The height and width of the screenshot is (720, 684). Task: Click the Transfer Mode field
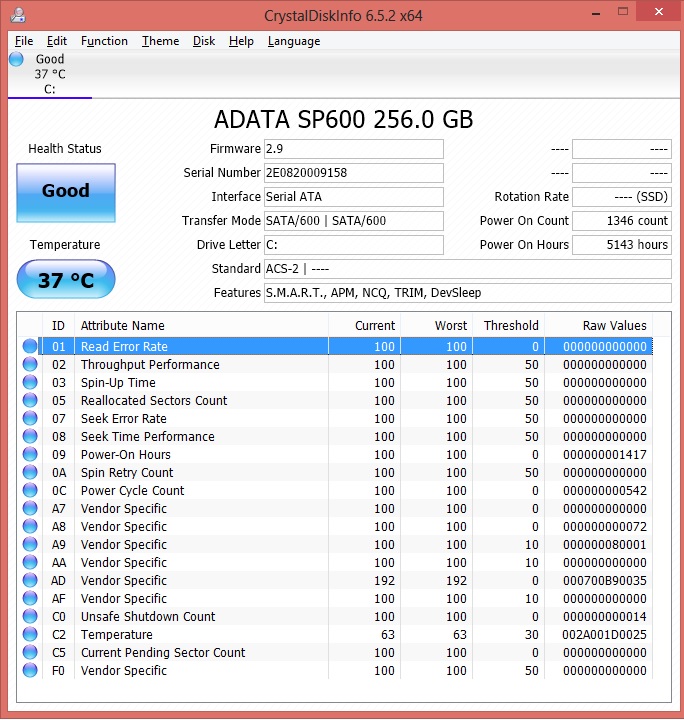coord(353,221)
